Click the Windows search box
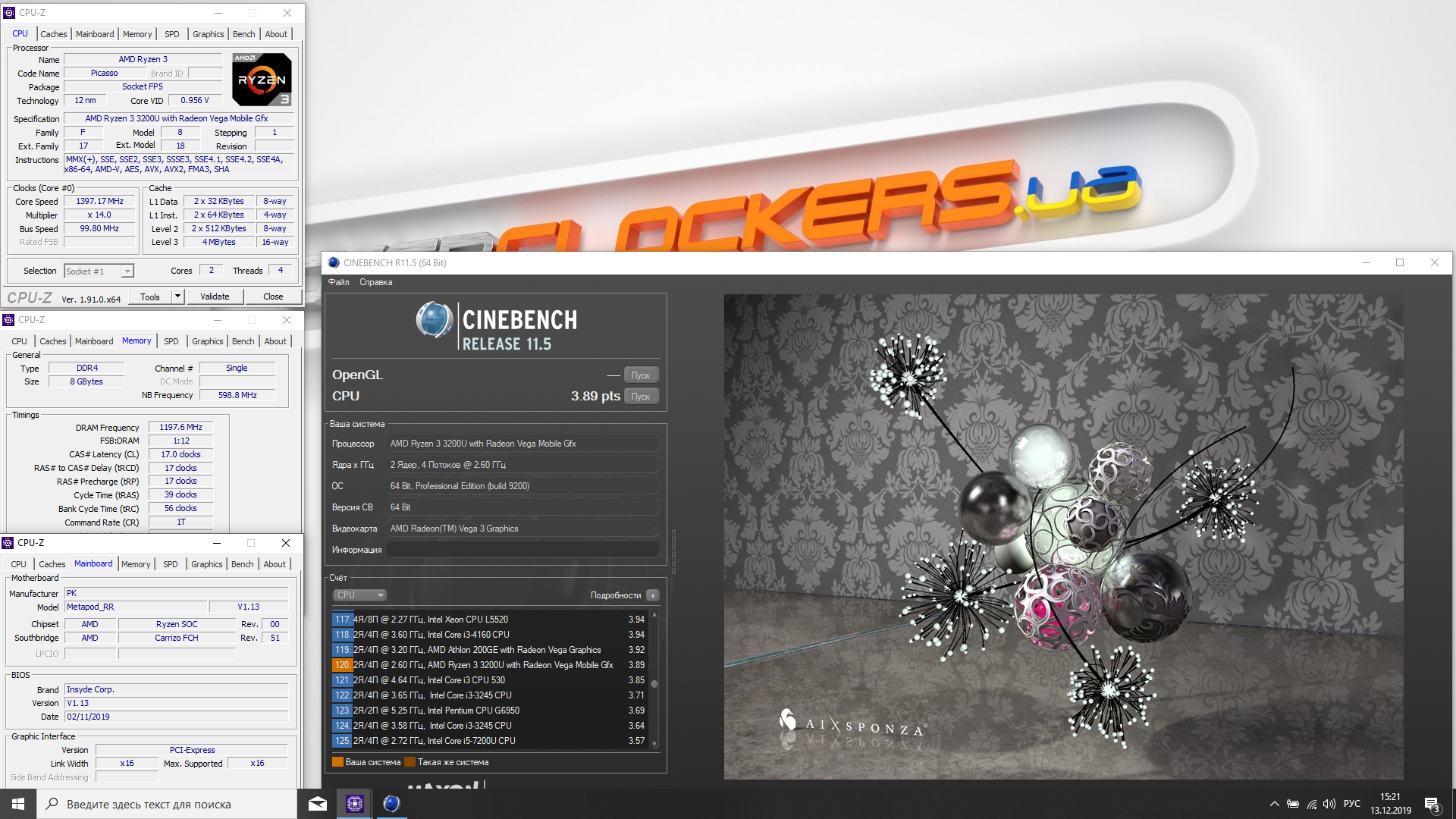 point(167,804)
